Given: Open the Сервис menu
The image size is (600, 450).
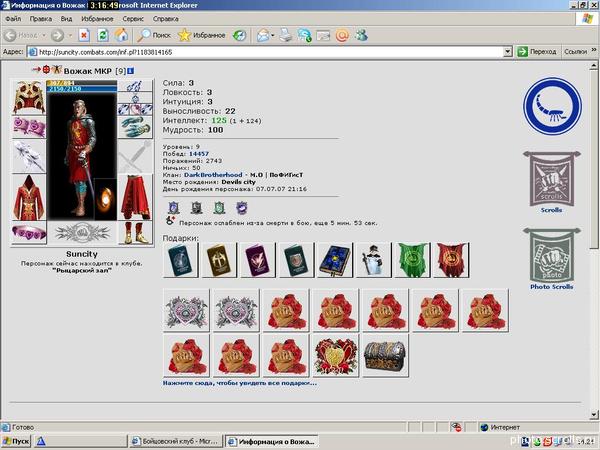Looking at the screenshot, I should [x=133, y=18].
